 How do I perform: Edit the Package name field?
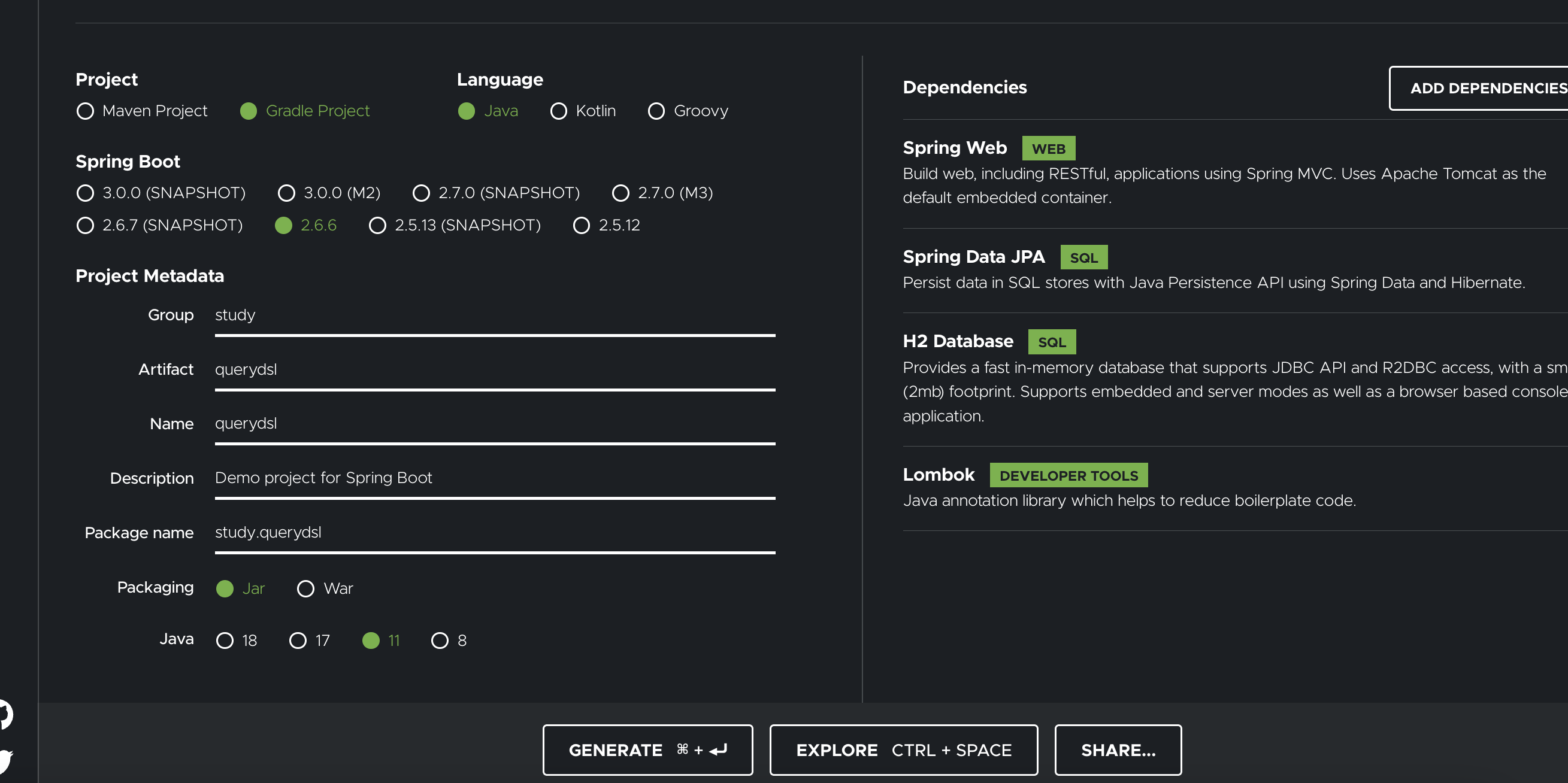coord(494,532)
